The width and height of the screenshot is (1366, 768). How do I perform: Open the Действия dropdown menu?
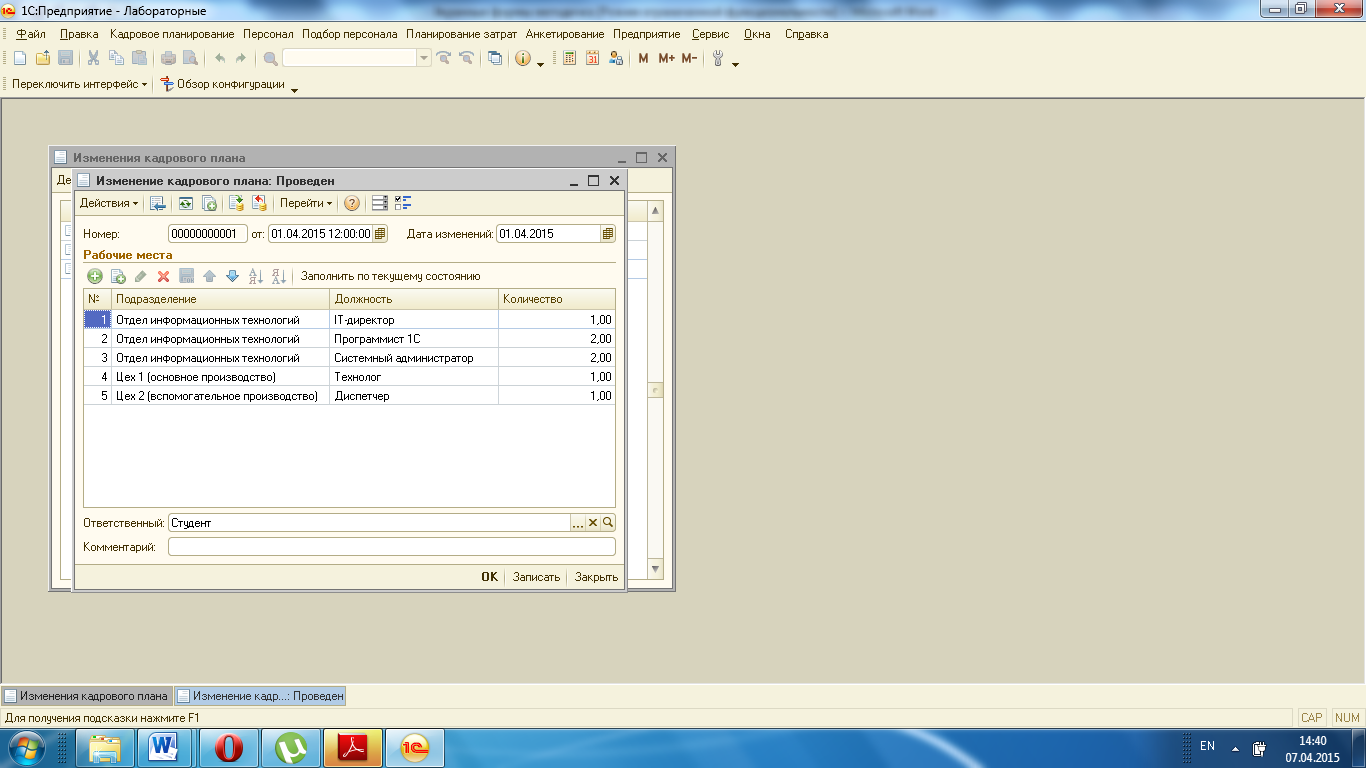click(x=109, y=203)
